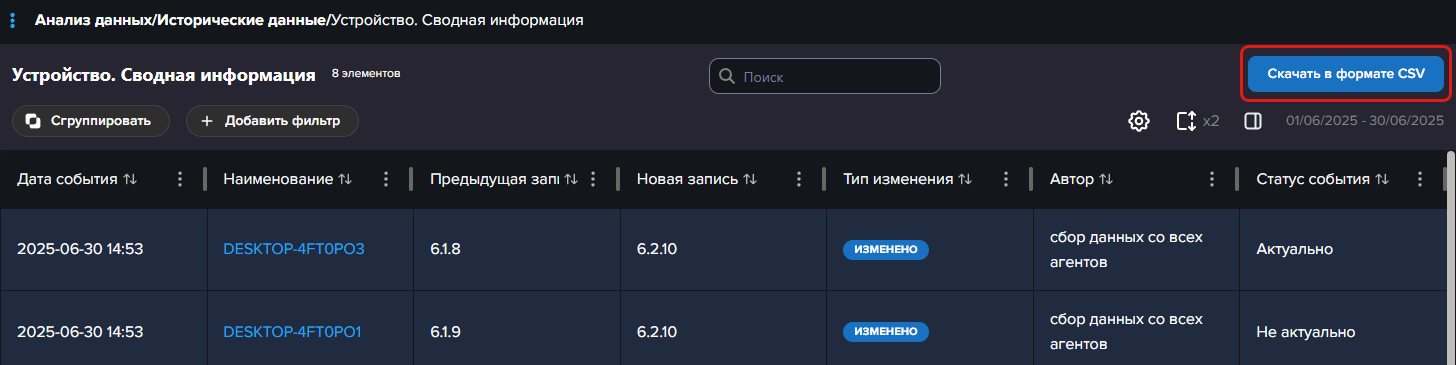Sort by Автор column arrows

[1106, 179]
